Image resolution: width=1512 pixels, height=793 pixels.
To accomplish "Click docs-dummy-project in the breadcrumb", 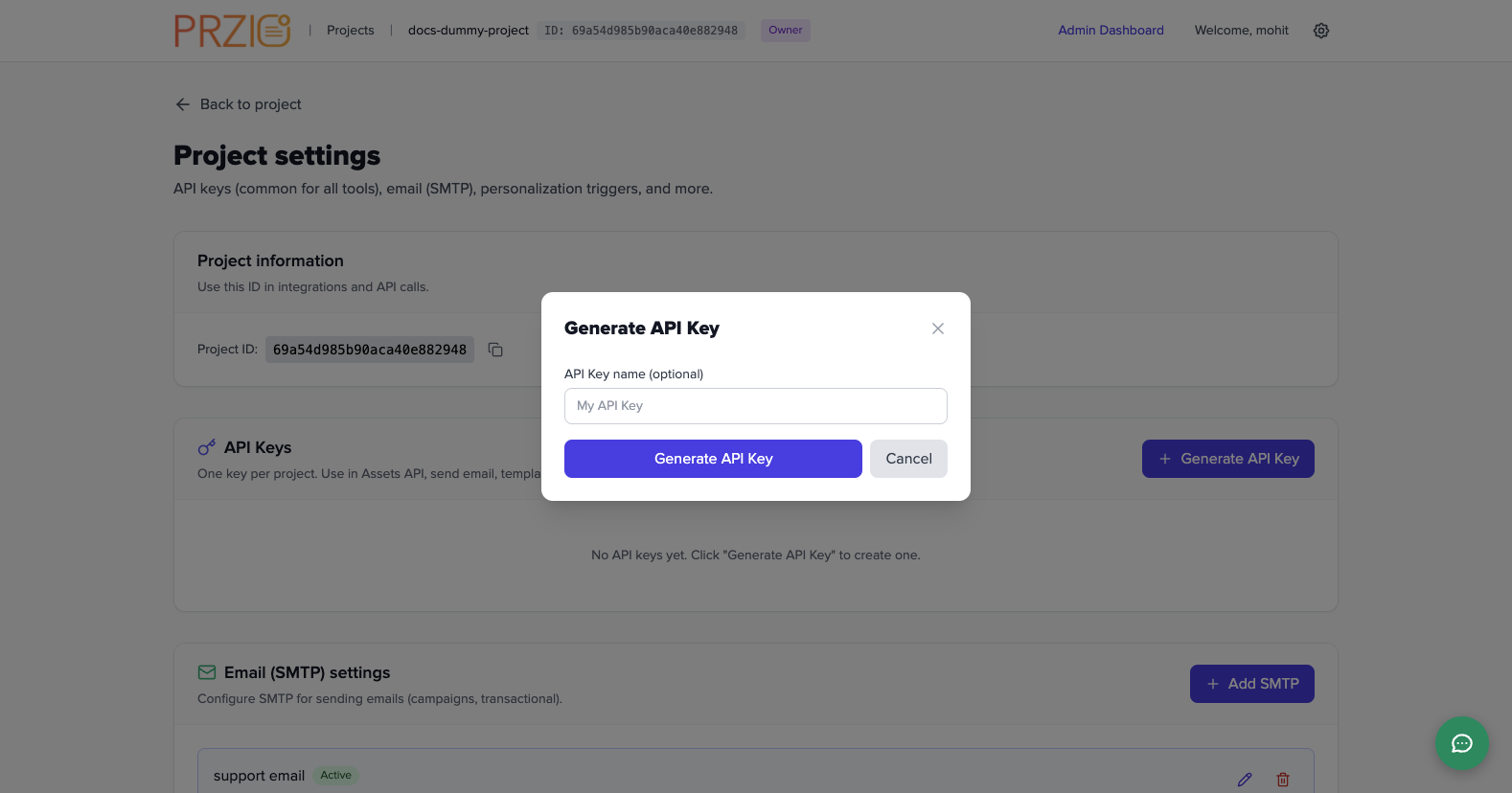I will point(468,30).
